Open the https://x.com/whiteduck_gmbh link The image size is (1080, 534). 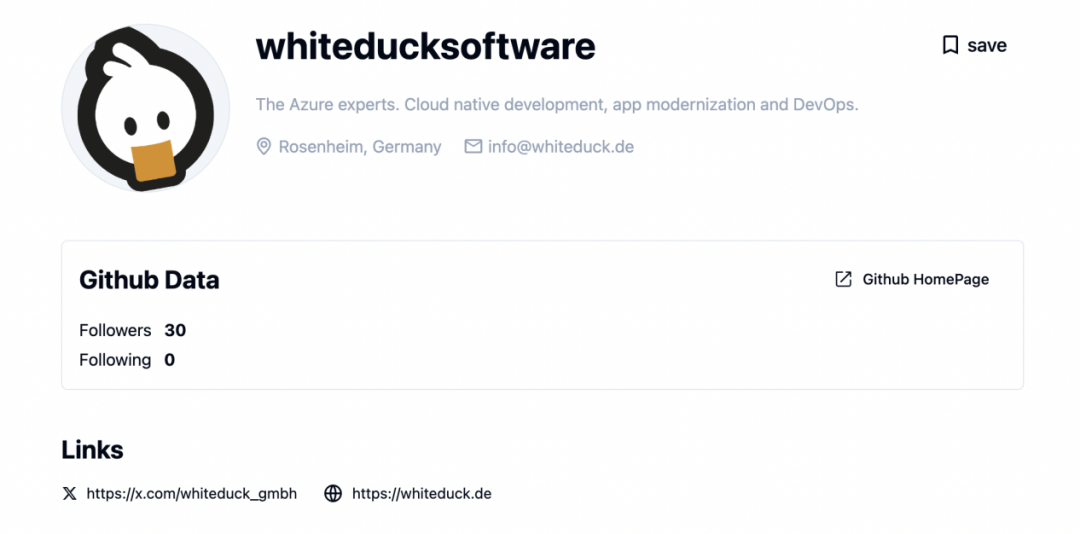click(x=191, y=494)
